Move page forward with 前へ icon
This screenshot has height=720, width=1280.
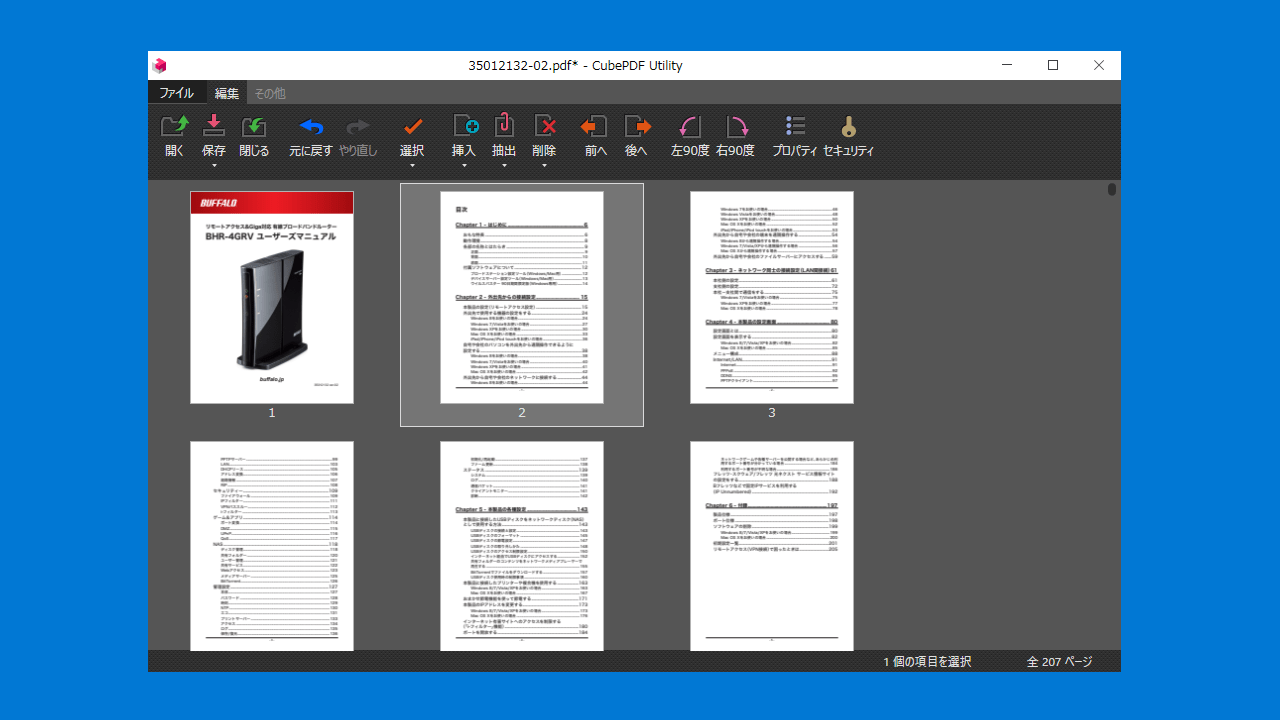pyautogui.click(x=595, y=127)
